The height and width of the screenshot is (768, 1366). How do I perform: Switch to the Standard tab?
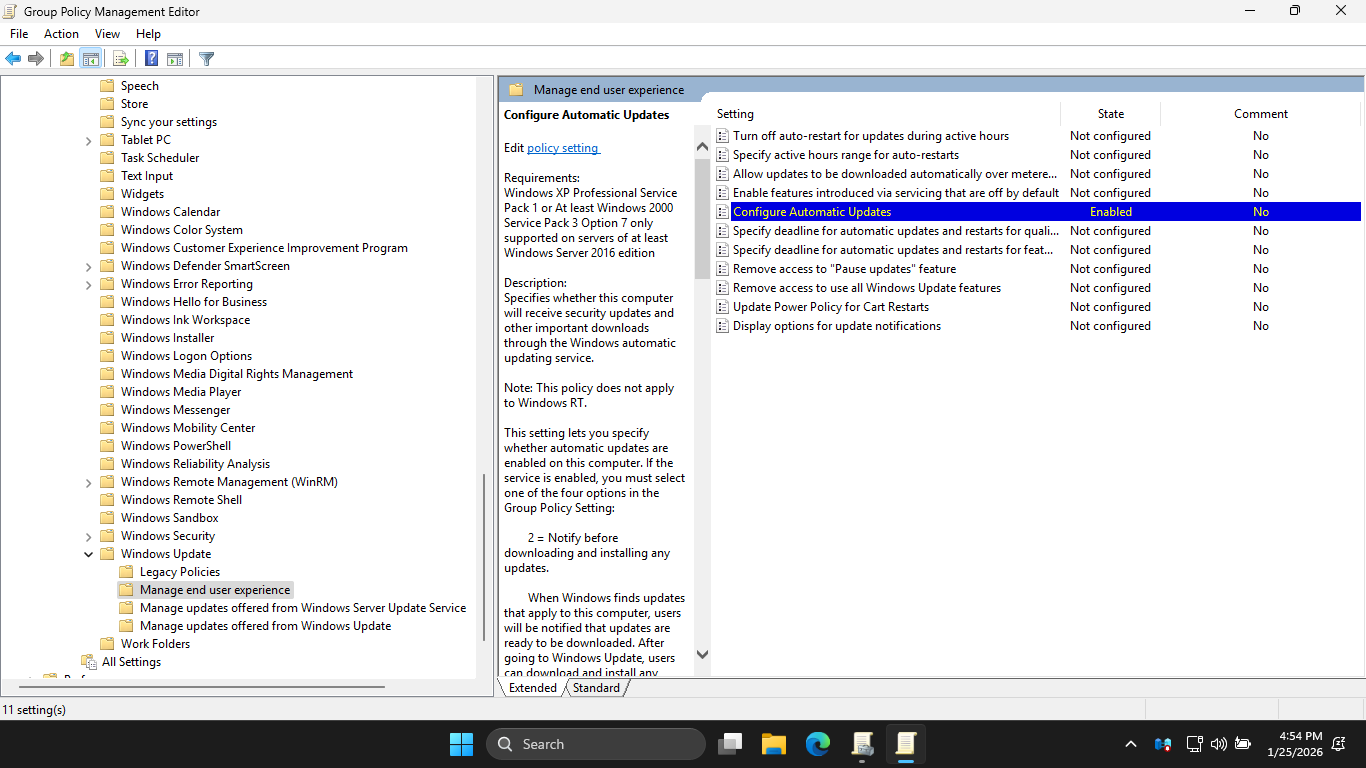(596, 688)
